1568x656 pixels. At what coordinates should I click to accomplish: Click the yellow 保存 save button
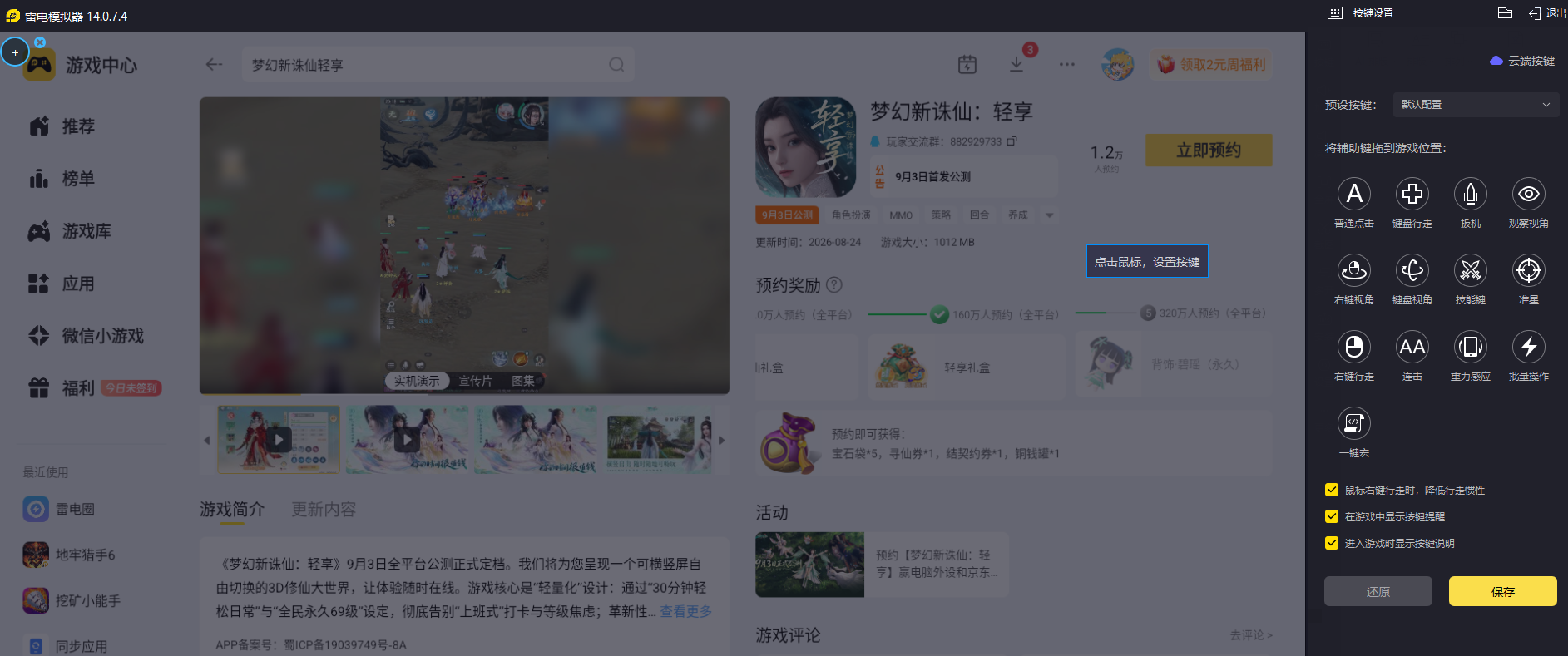pyautogui.click(x=1503, y=591)
